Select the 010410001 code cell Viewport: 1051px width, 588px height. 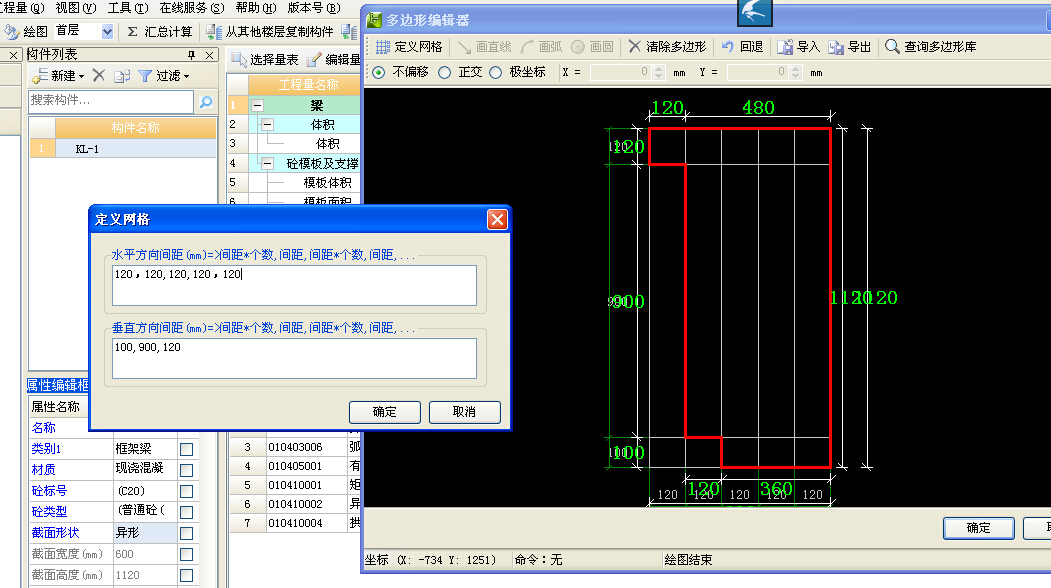pos(306,485)
